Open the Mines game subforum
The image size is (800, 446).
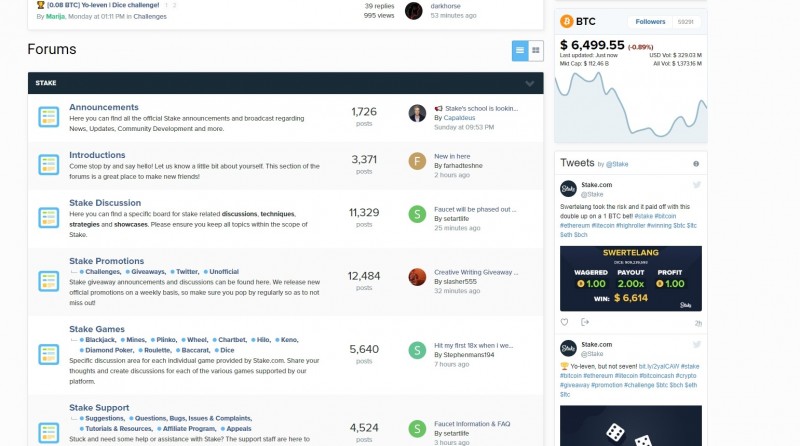coord(136,340)
